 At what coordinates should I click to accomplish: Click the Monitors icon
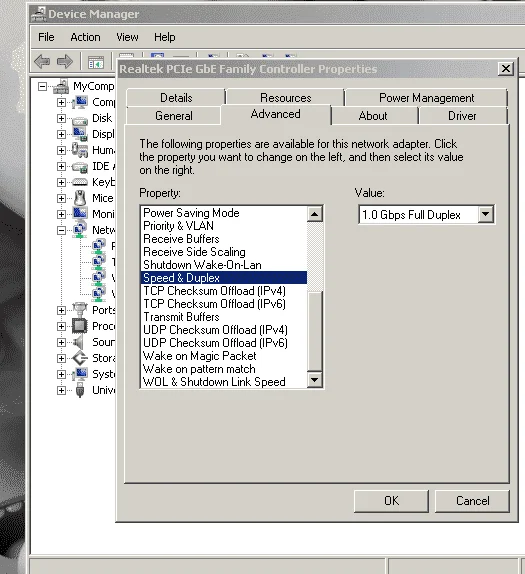pos(80,214)
